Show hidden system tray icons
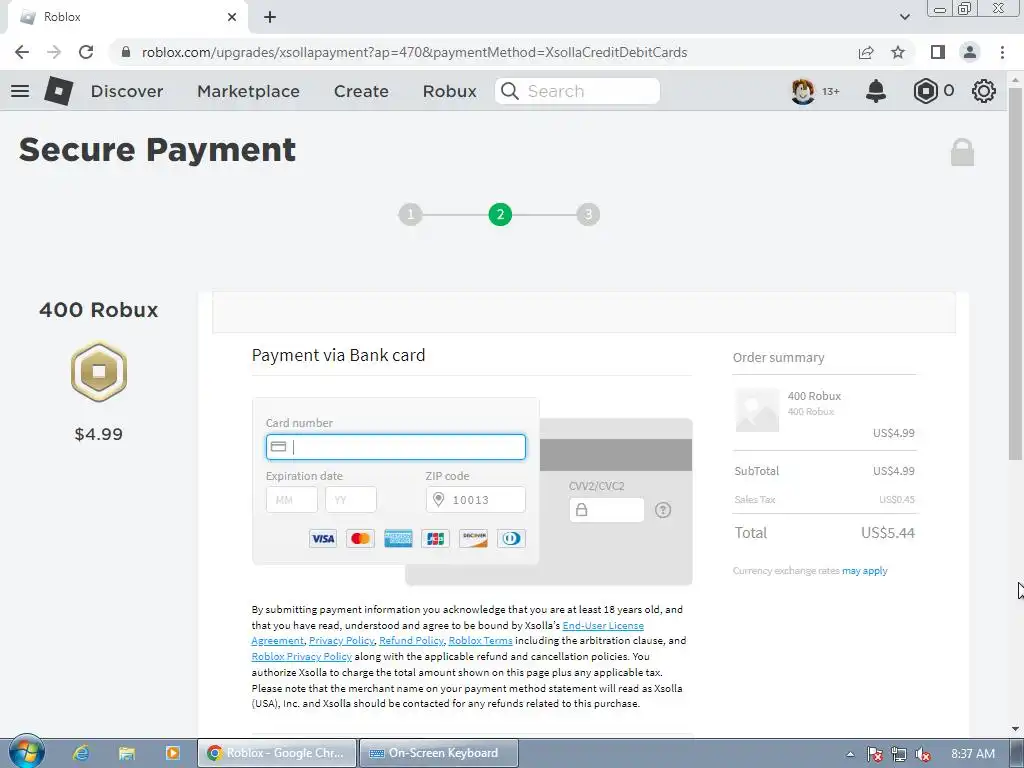1024x768 pixels. click(x=850, y=754)
